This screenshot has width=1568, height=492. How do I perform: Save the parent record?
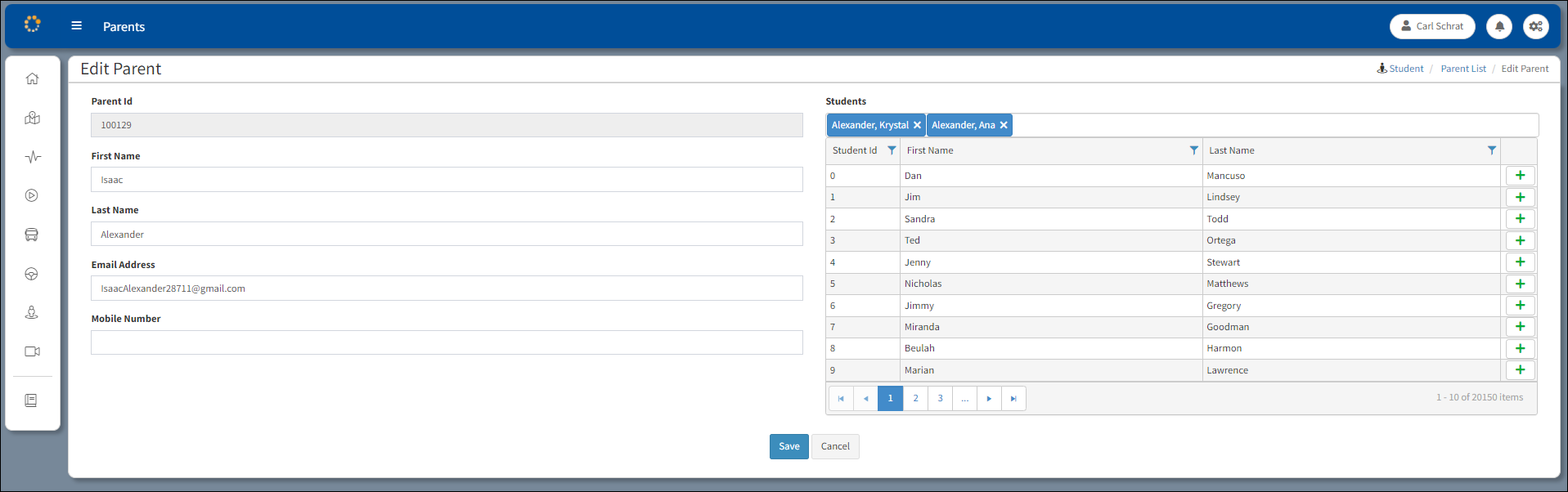tap(788, 446)
